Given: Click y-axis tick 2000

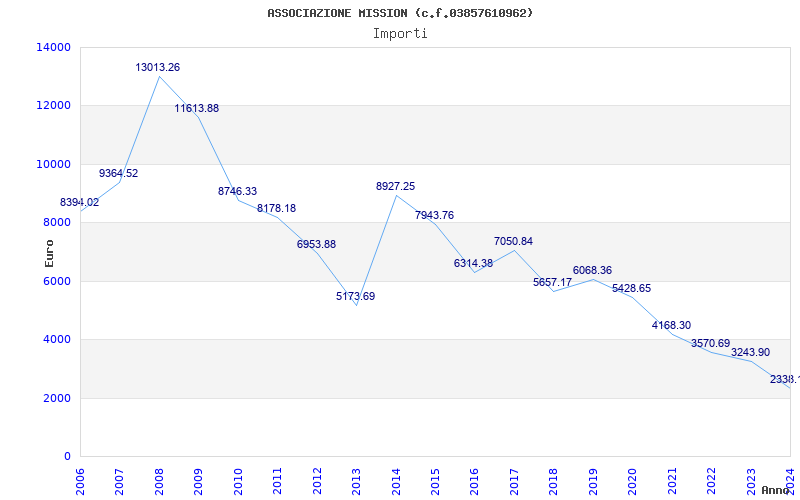Looking at the screenshot, I should 57,398.
